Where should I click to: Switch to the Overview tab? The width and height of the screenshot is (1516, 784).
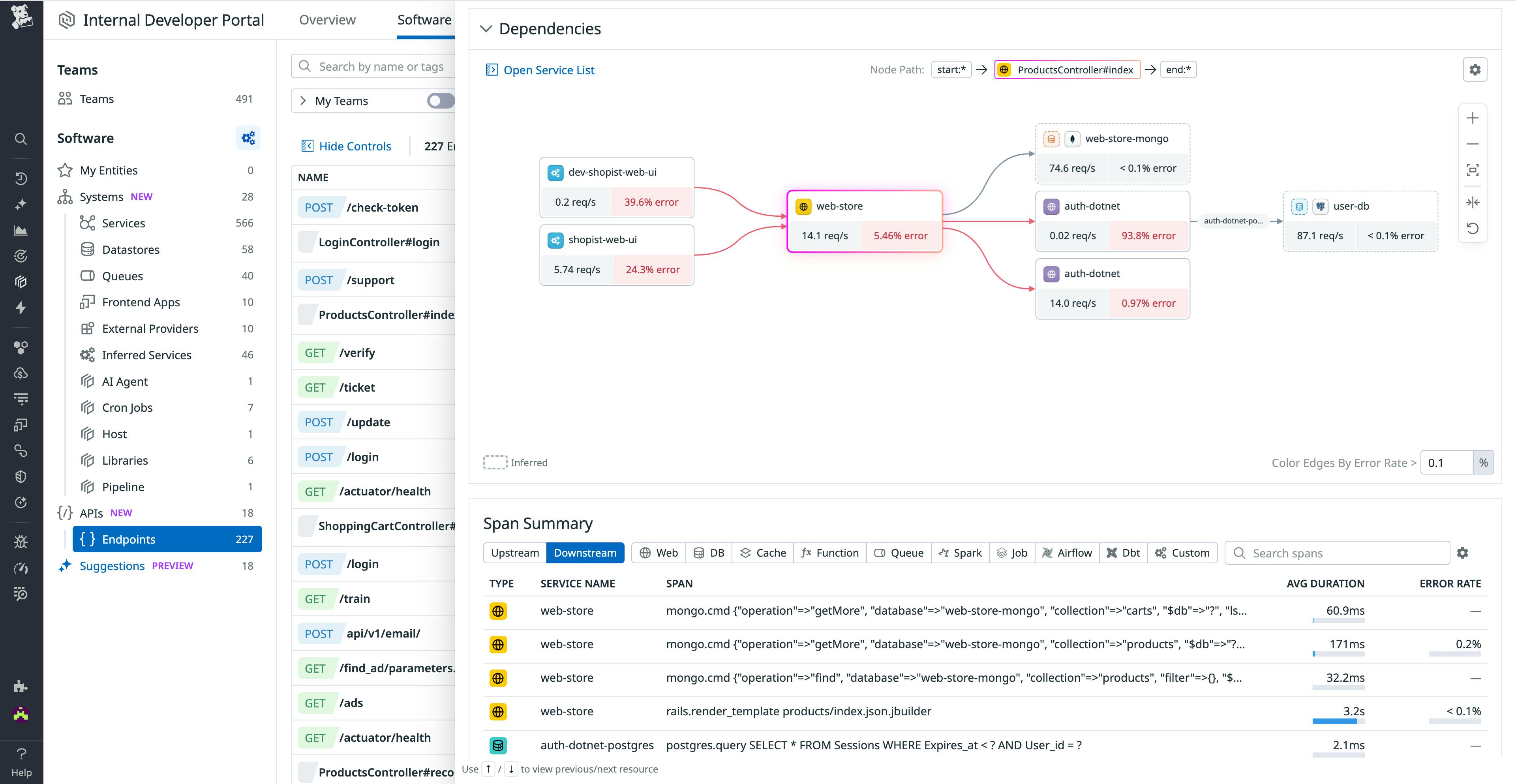tap(327, 19)
